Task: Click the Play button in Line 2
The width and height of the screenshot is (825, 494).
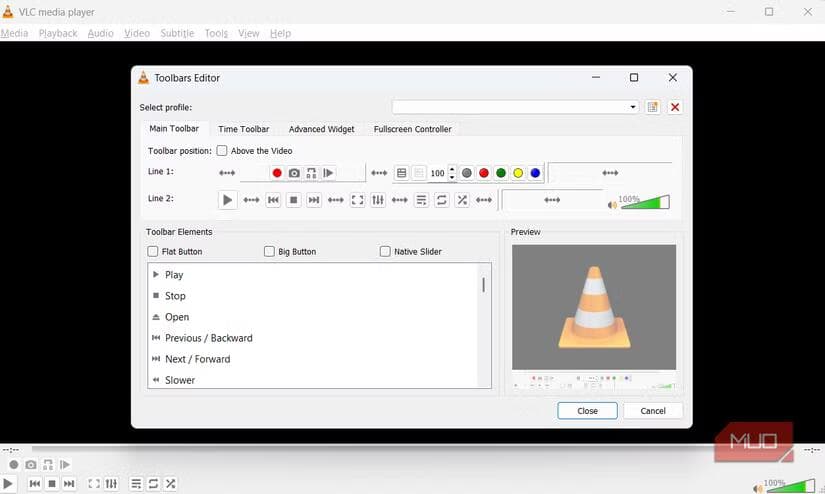Action: pyautogui.click(x=227, y=200)
